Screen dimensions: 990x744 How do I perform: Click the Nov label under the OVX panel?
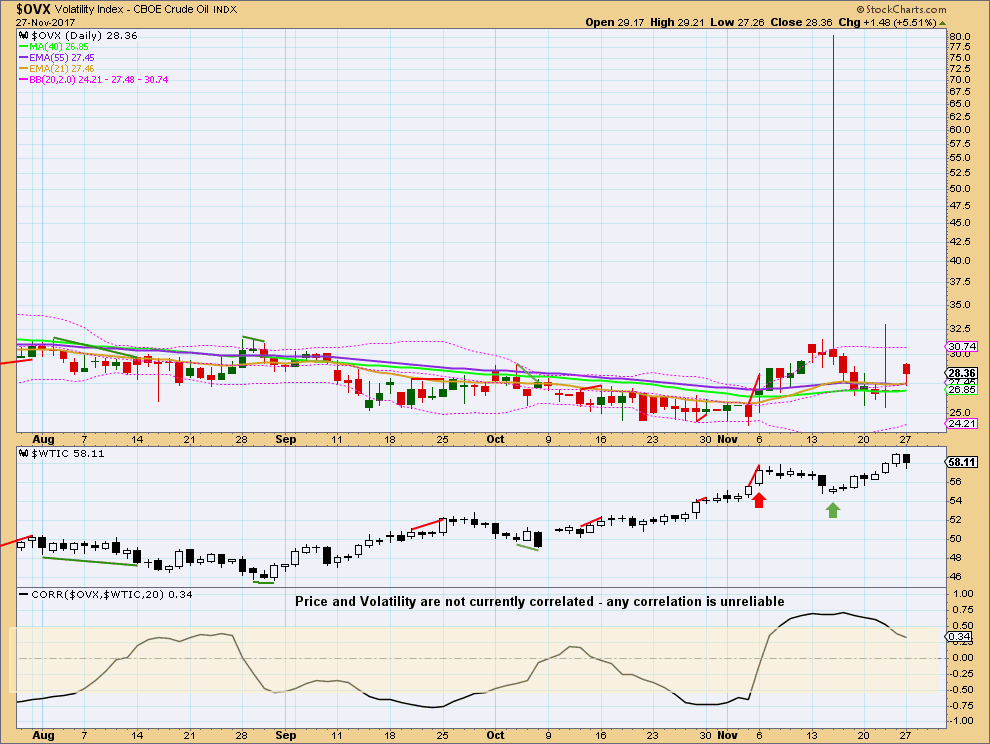727,440
